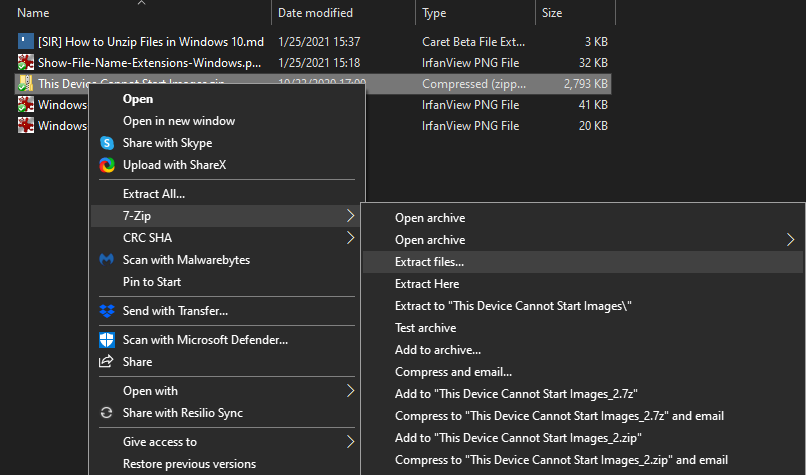Click the size 32 KB

coord(593,63)
